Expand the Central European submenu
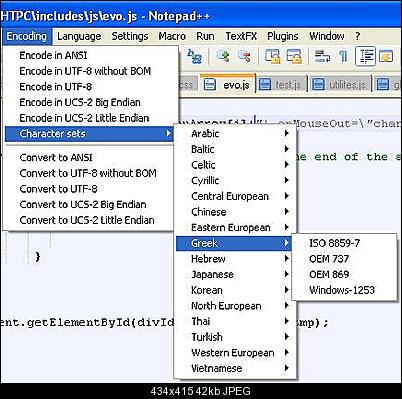Viewport: 402px width, 399px height. pos(235,196)
